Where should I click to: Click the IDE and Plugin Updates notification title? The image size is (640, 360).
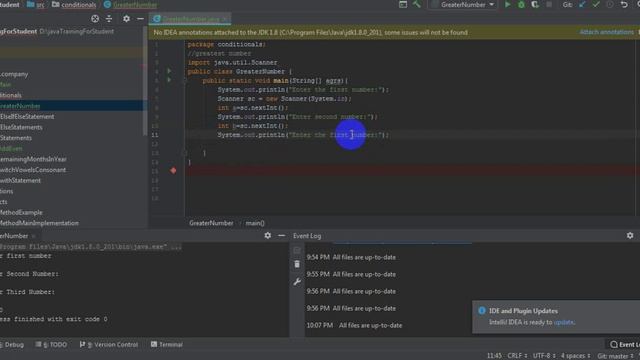click(523, 311)
